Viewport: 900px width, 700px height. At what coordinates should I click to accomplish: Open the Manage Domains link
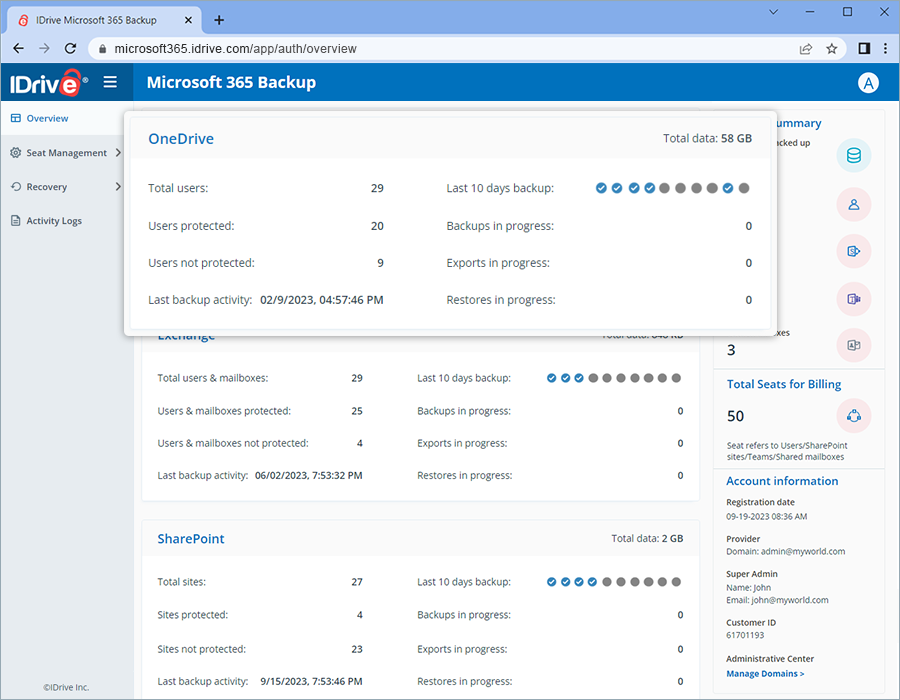point(765,674)
